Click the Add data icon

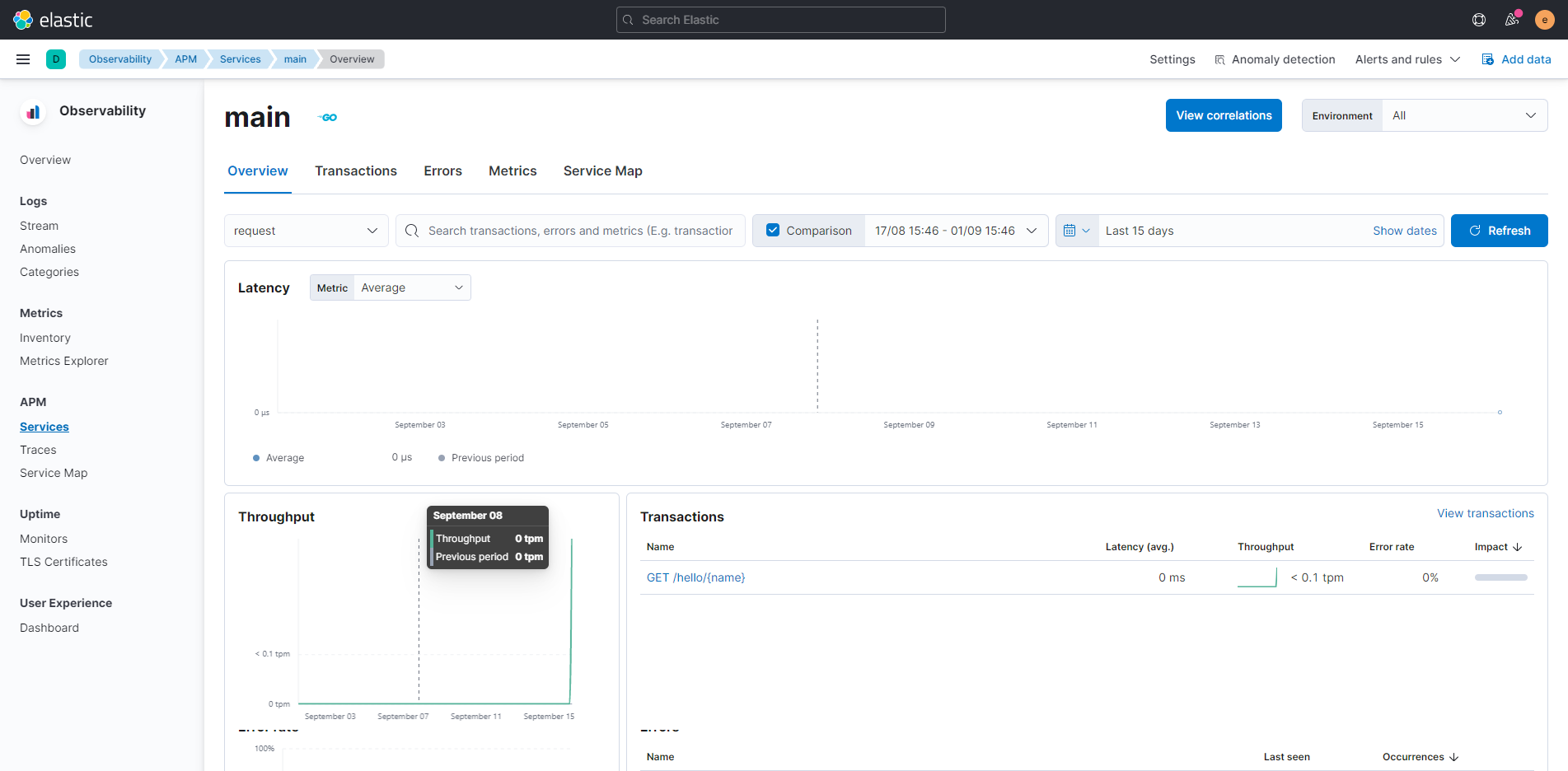[1488, 59]
